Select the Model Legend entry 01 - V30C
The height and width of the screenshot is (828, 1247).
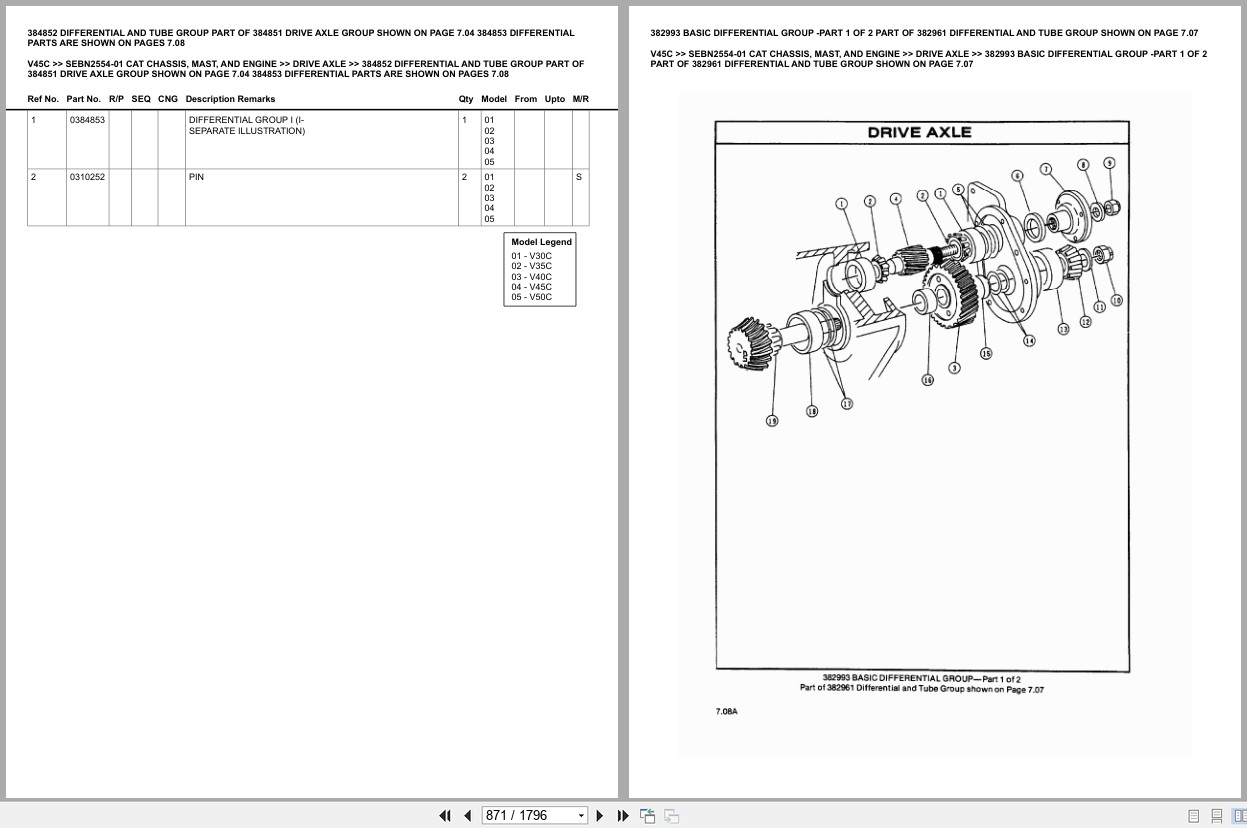[531, 255]
